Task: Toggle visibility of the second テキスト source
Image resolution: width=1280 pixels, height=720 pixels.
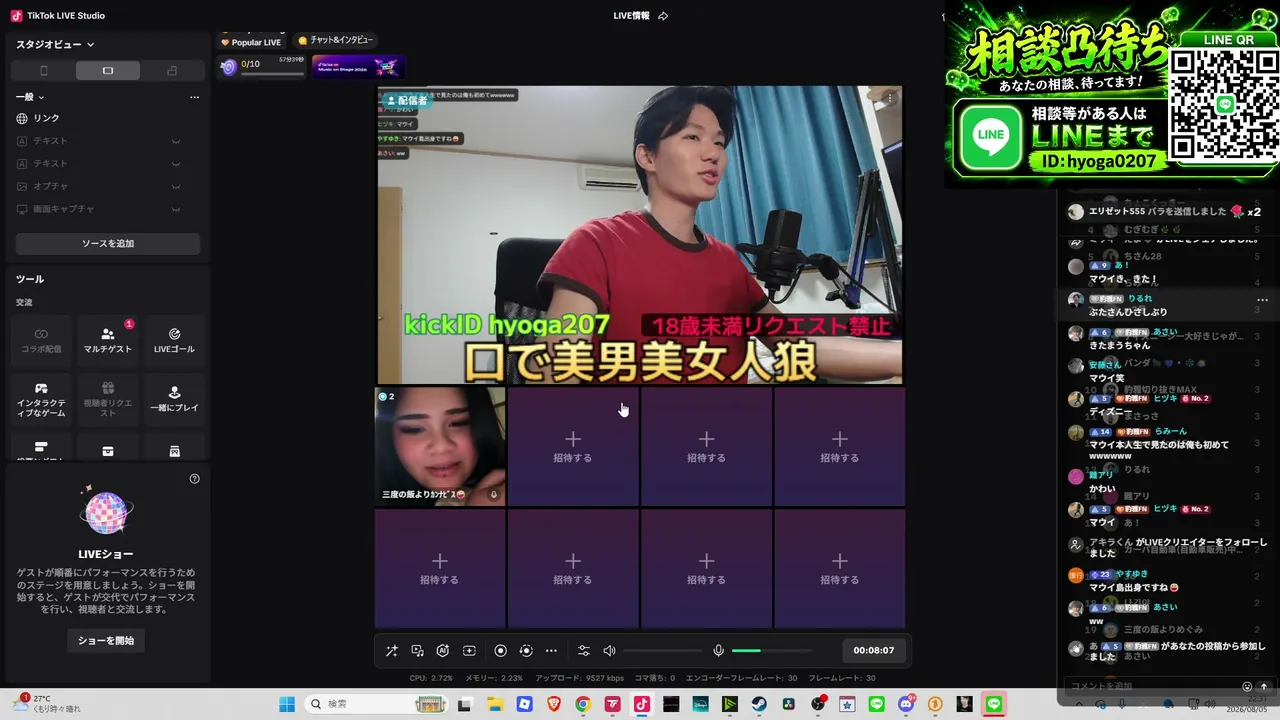Action: coord(176,164)
